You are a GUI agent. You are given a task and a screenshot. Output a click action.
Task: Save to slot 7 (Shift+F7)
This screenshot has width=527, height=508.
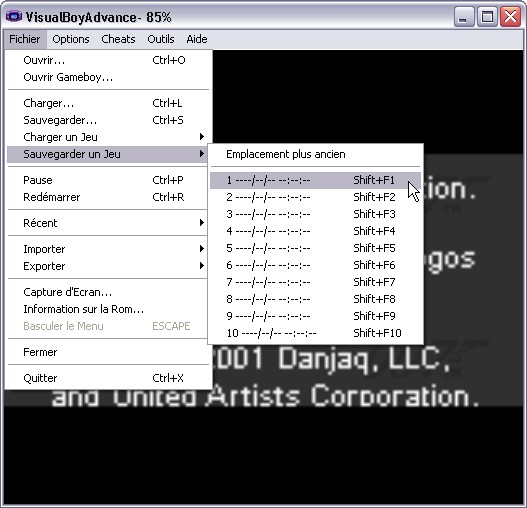click(315, 282)
